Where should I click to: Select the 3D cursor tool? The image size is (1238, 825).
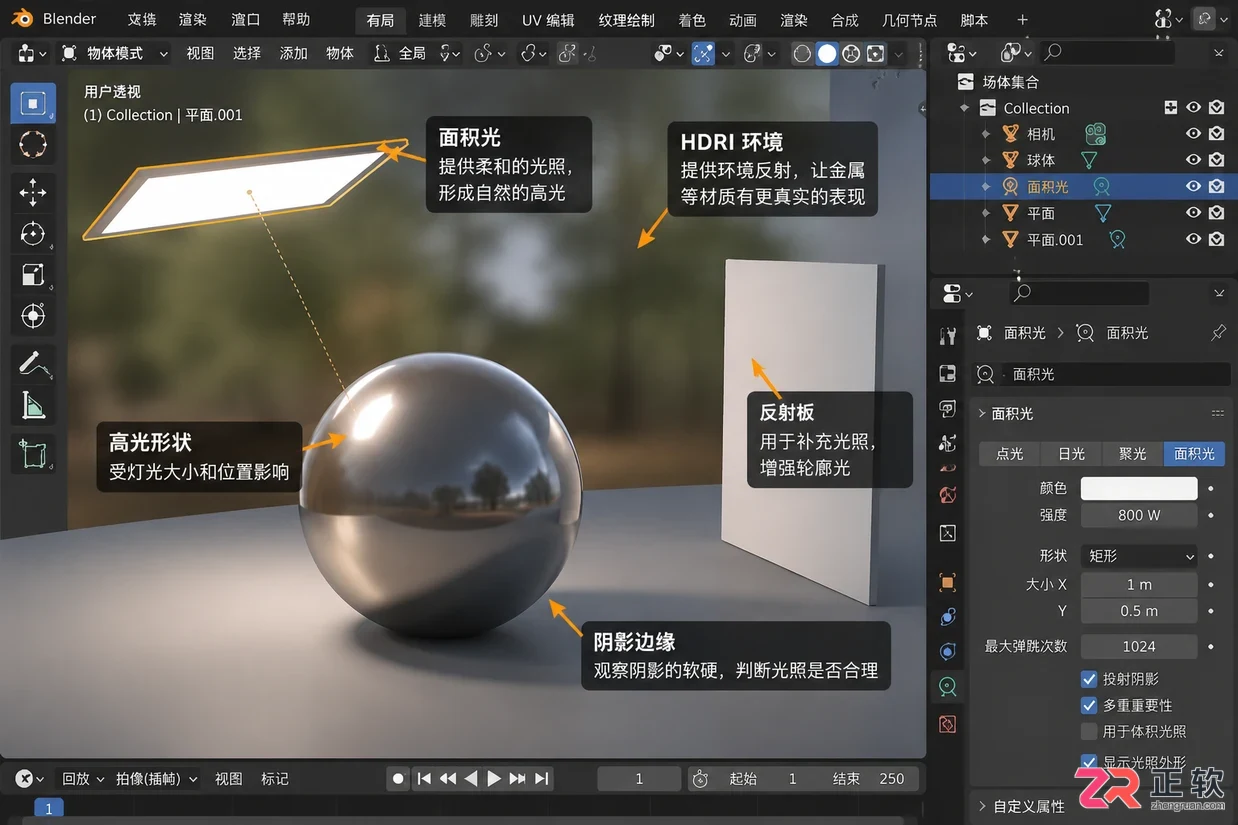[33, 144]
